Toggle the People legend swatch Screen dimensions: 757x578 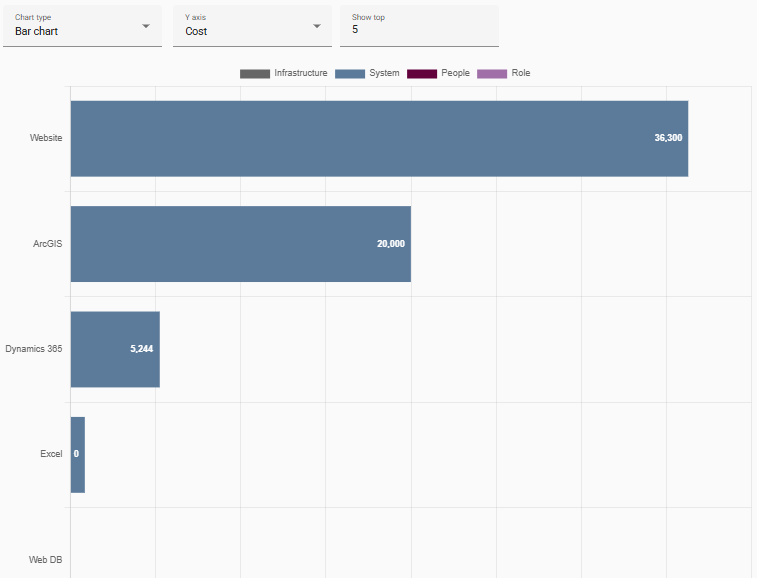click(422, 73)
